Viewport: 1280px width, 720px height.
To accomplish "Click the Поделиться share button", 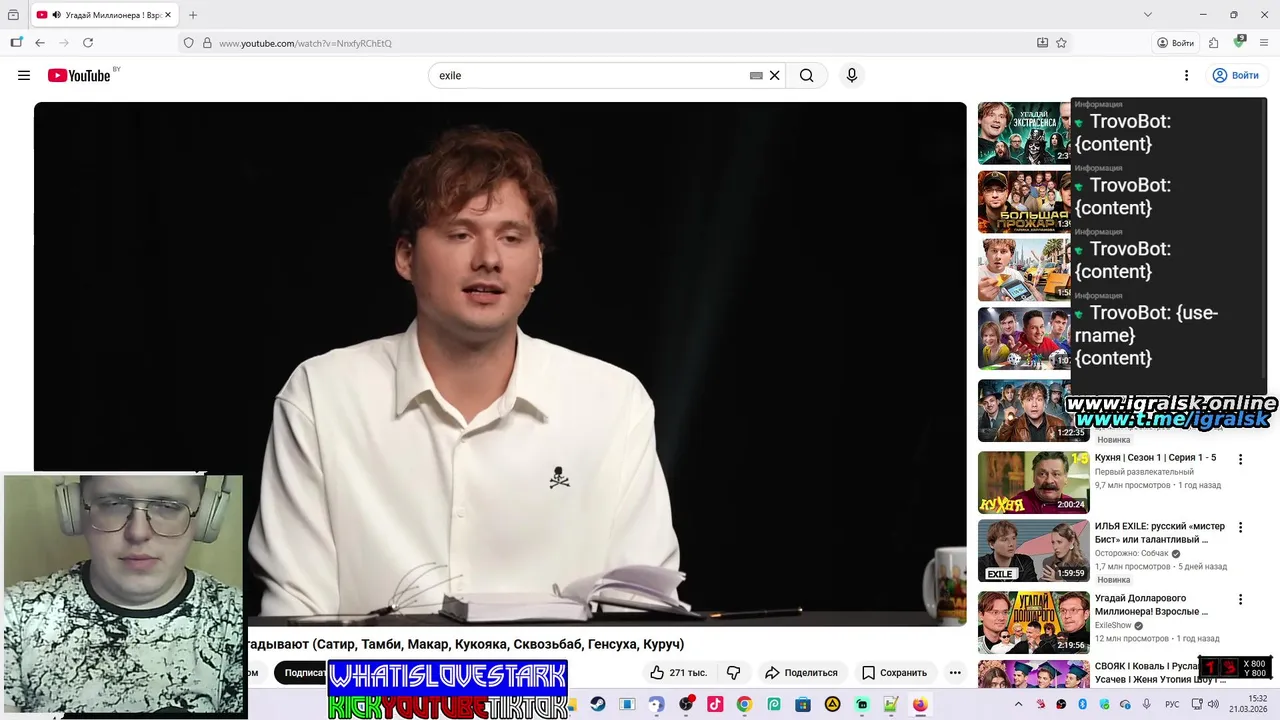I will [801, 673].
